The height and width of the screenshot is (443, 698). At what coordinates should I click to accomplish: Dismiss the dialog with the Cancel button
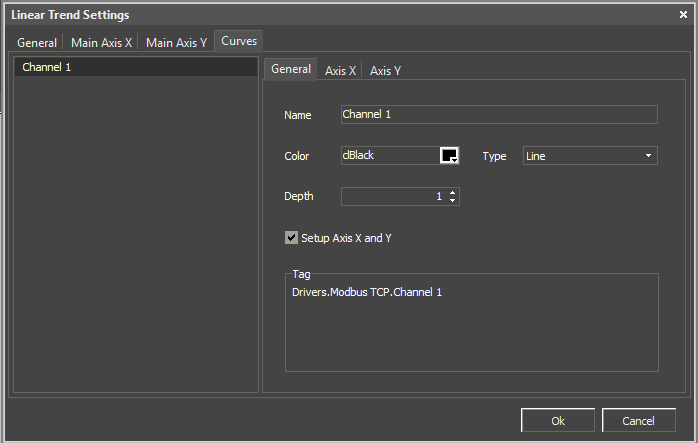click(638, 420)
